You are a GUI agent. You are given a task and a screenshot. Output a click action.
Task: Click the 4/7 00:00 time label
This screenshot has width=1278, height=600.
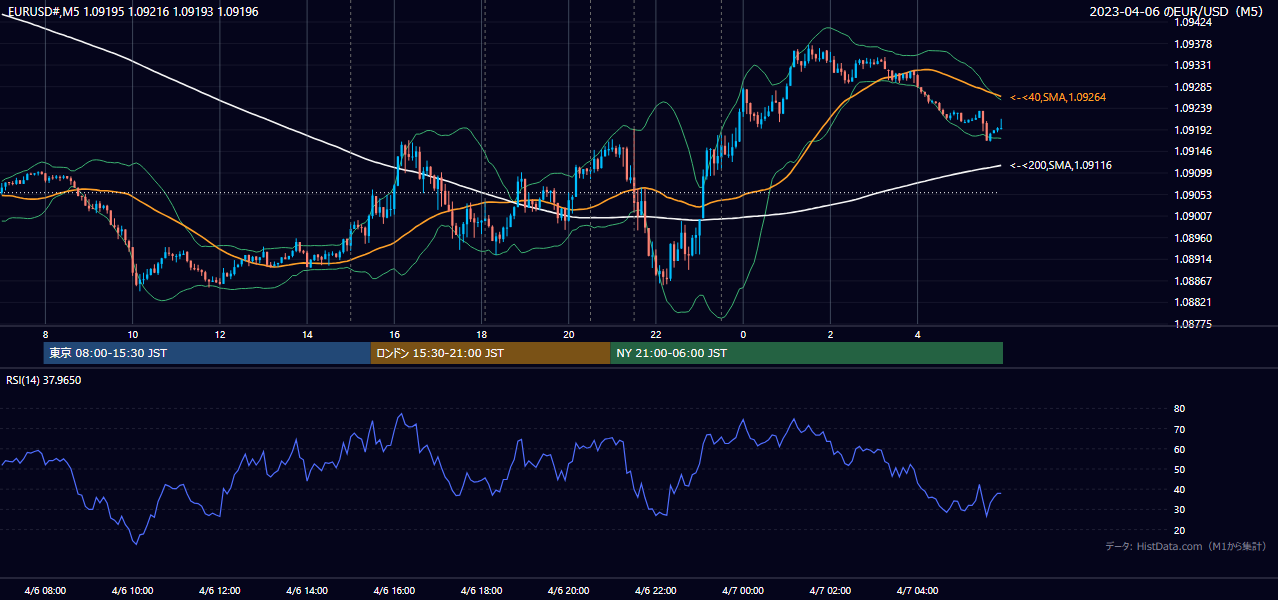click(x=743, y=590)
